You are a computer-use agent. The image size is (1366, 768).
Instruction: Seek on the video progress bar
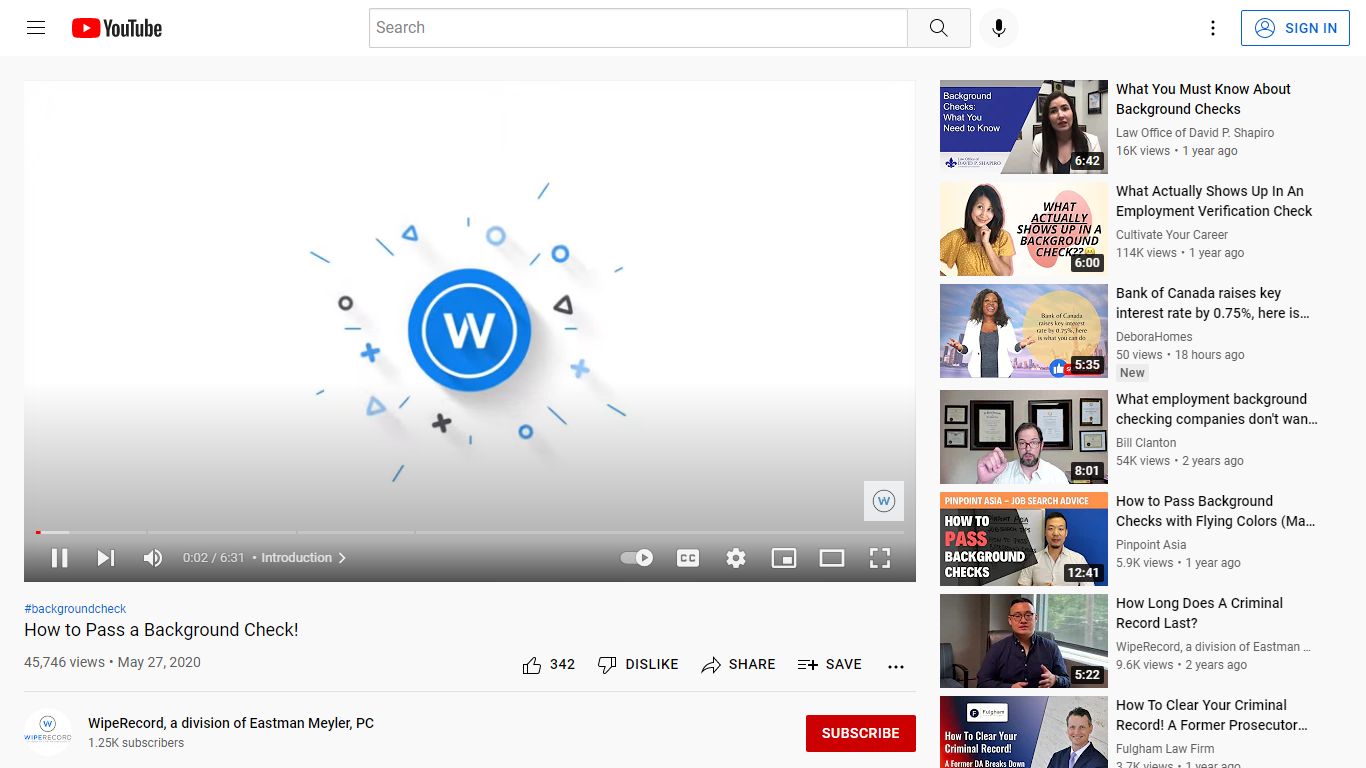pos(470,532)
